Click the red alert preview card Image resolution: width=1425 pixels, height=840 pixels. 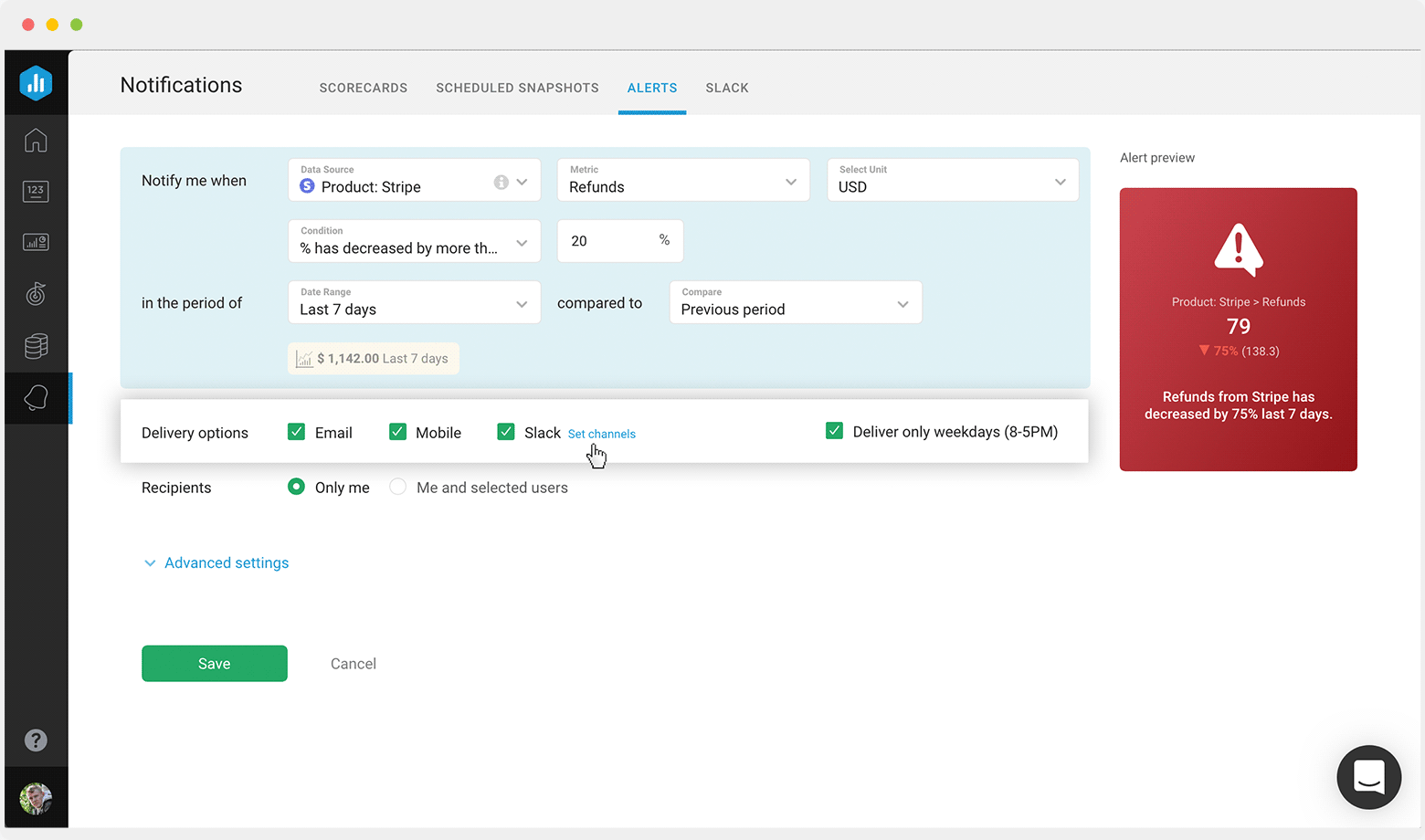[x=1239, y=330]
